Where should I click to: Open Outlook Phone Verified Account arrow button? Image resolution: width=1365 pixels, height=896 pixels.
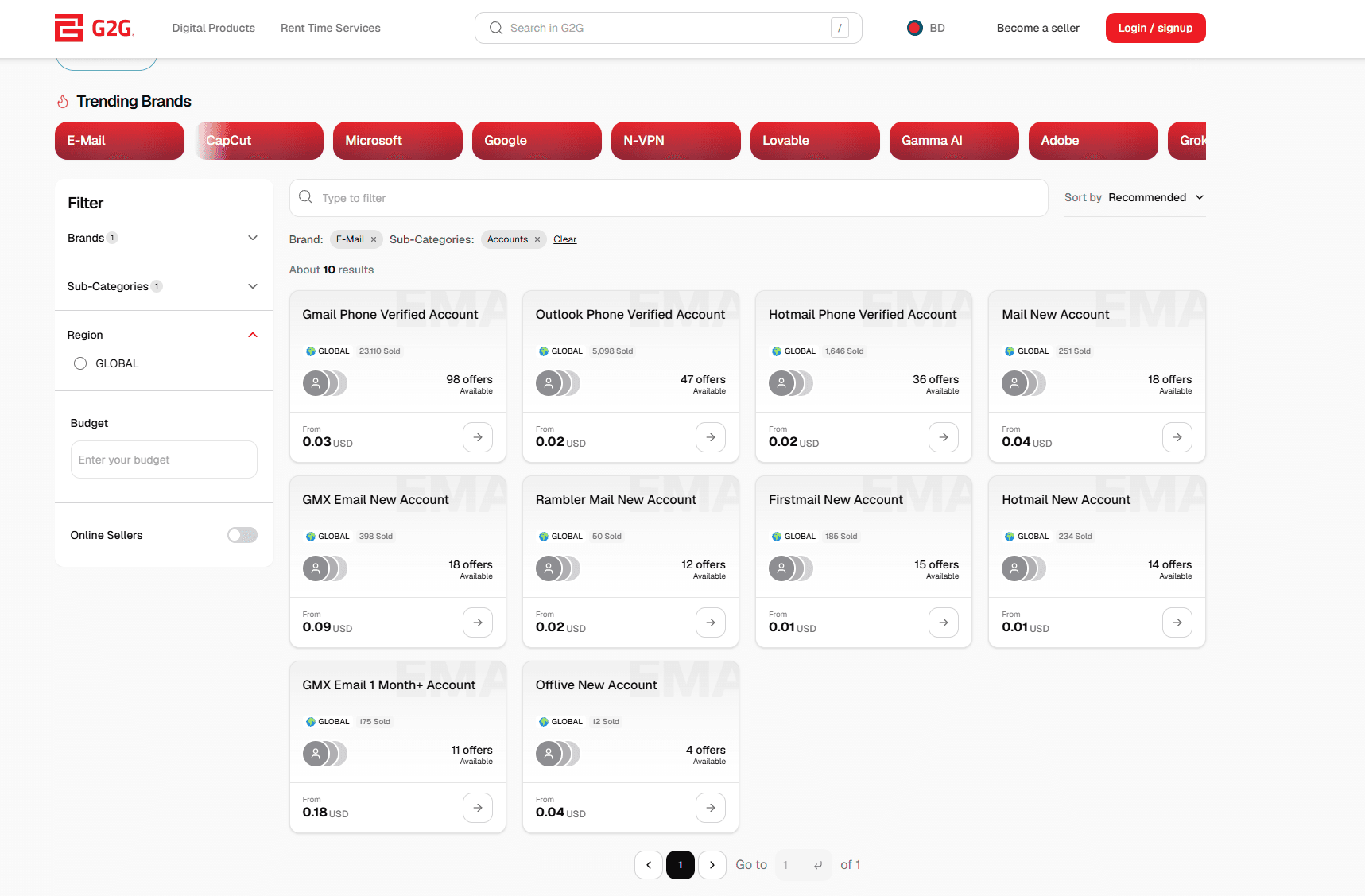point(711,437)
